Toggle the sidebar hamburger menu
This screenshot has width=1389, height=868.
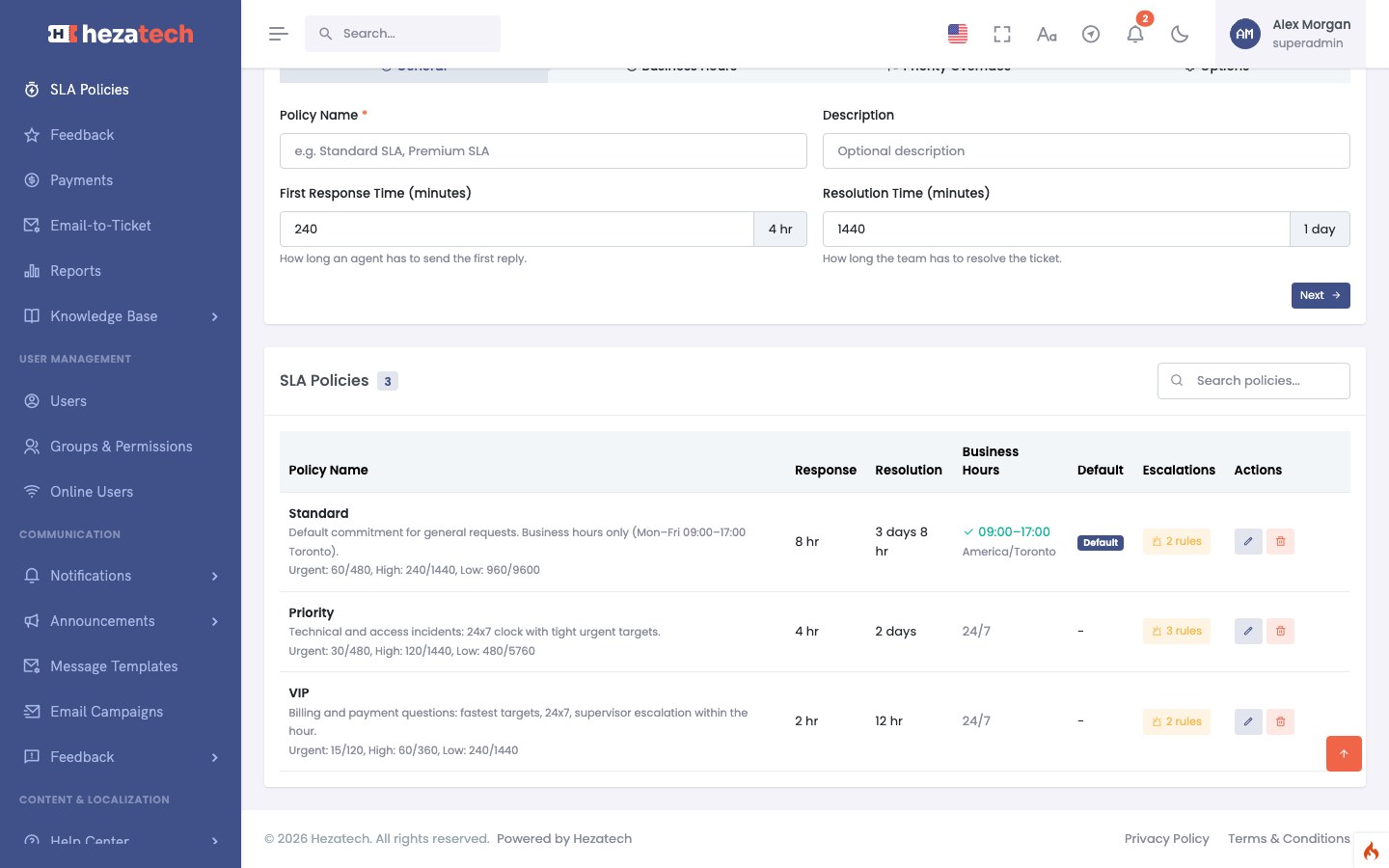click(279, 34)
